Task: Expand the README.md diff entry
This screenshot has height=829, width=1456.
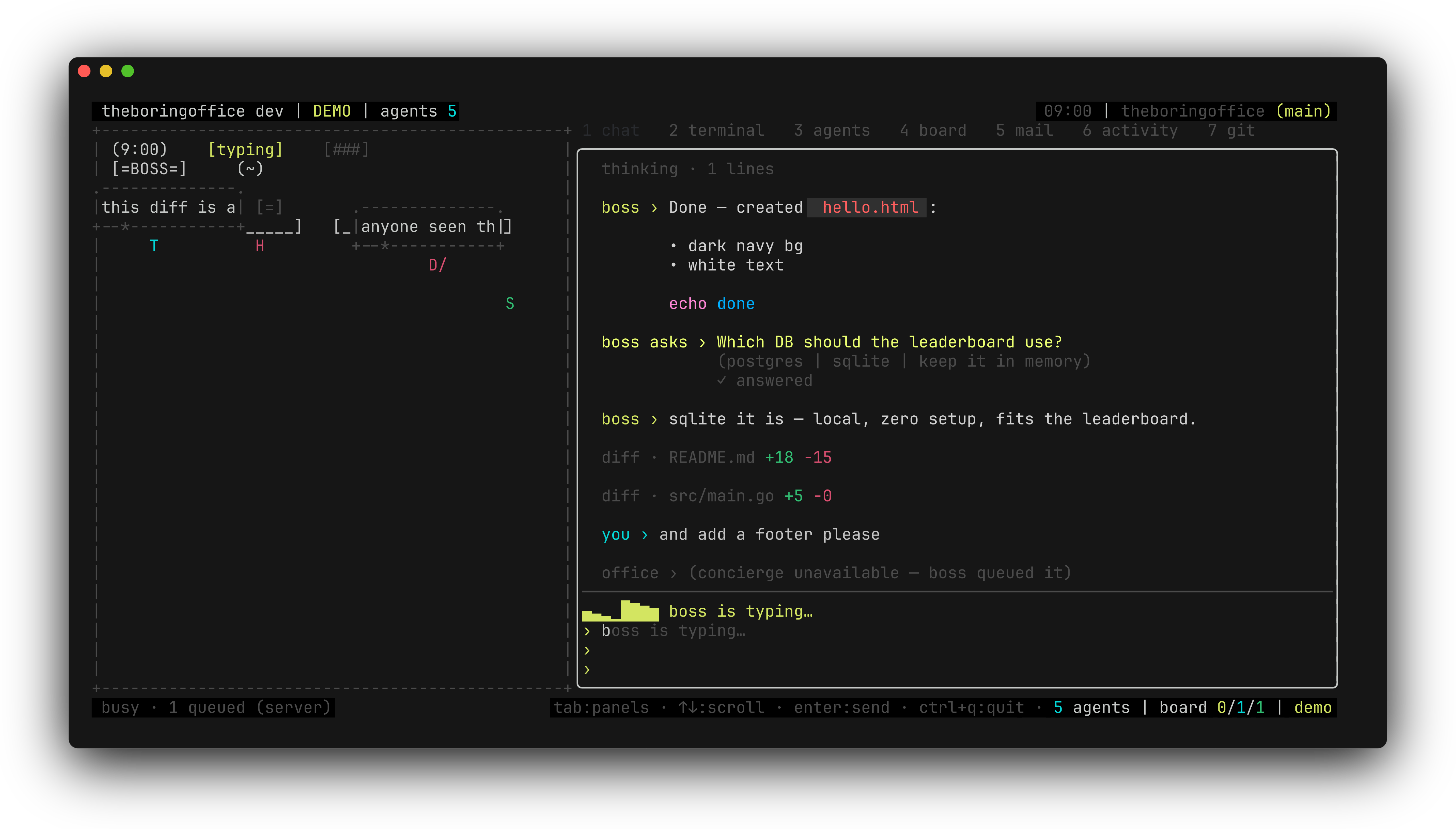Action: (716, 458)
